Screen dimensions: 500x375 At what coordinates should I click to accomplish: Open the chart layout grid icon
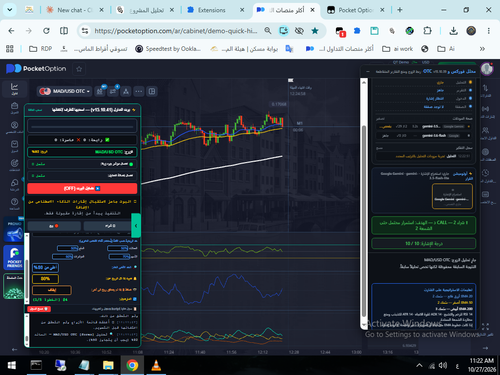coord(152,91)
